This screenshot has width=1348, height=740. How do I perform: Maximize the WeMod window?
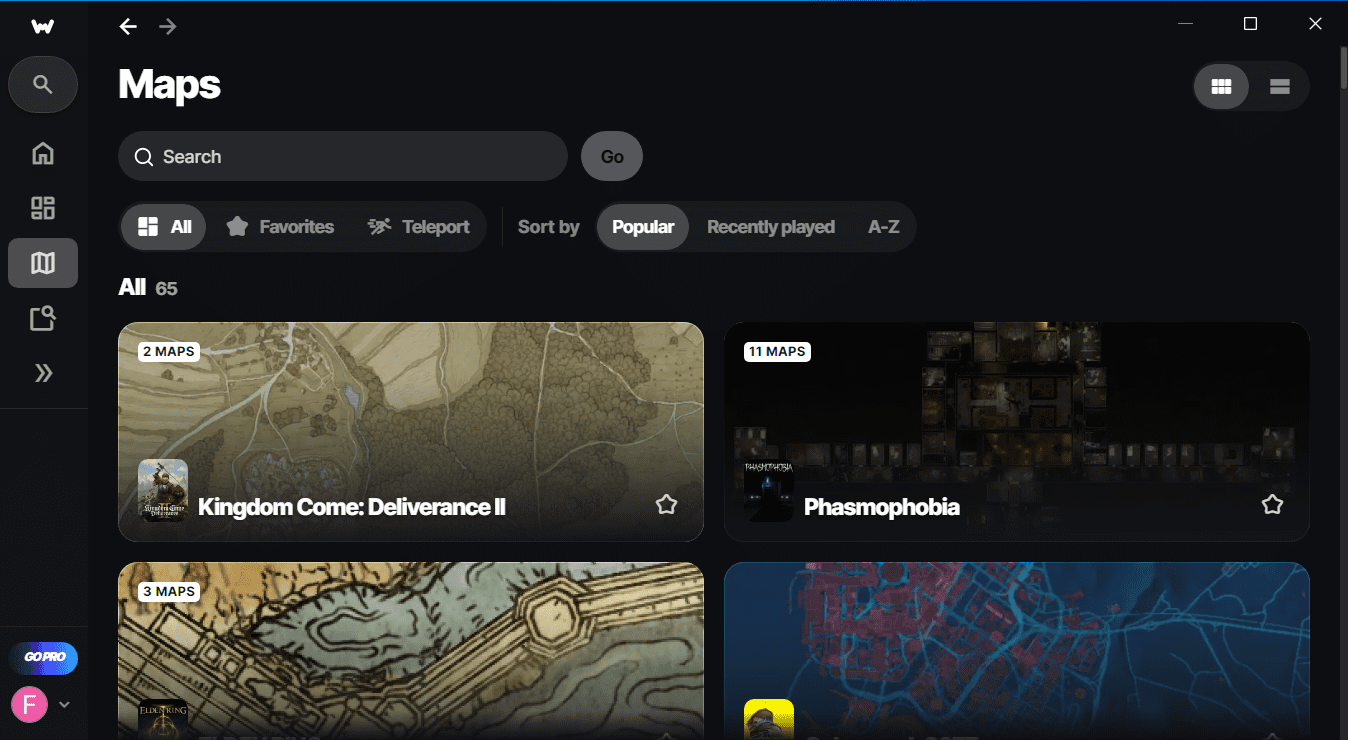[1250, 24]
